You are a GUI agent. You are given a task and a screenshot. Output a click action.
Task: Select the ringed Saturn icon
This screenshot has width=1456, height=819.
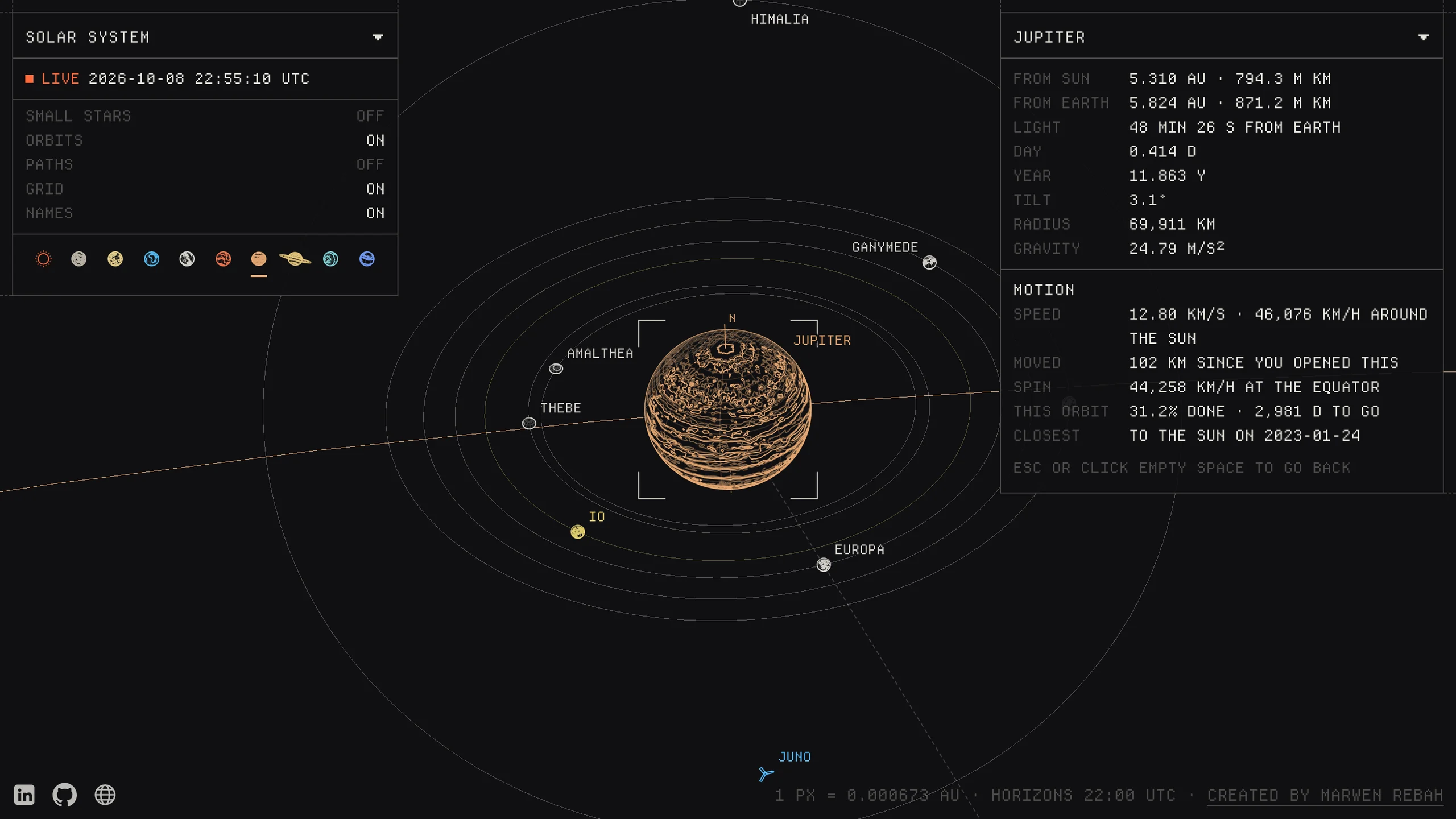[x=295, y=259]
